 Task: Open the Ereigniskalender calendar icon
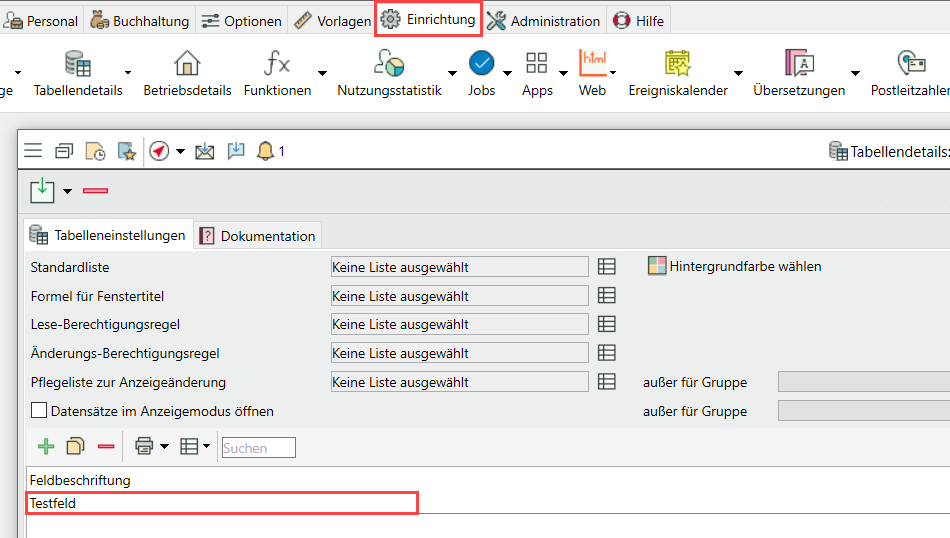(x=678, y=64)
